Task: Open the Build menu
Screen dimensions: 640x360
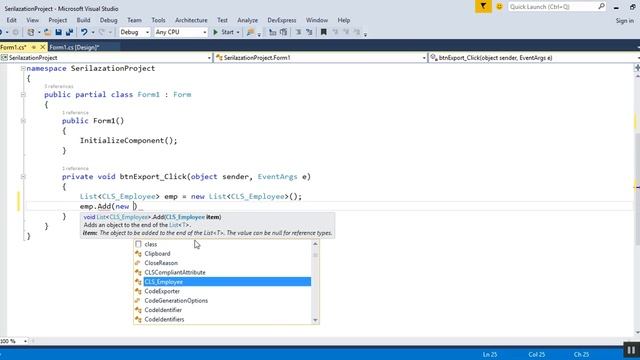Action: pos(83,20)
